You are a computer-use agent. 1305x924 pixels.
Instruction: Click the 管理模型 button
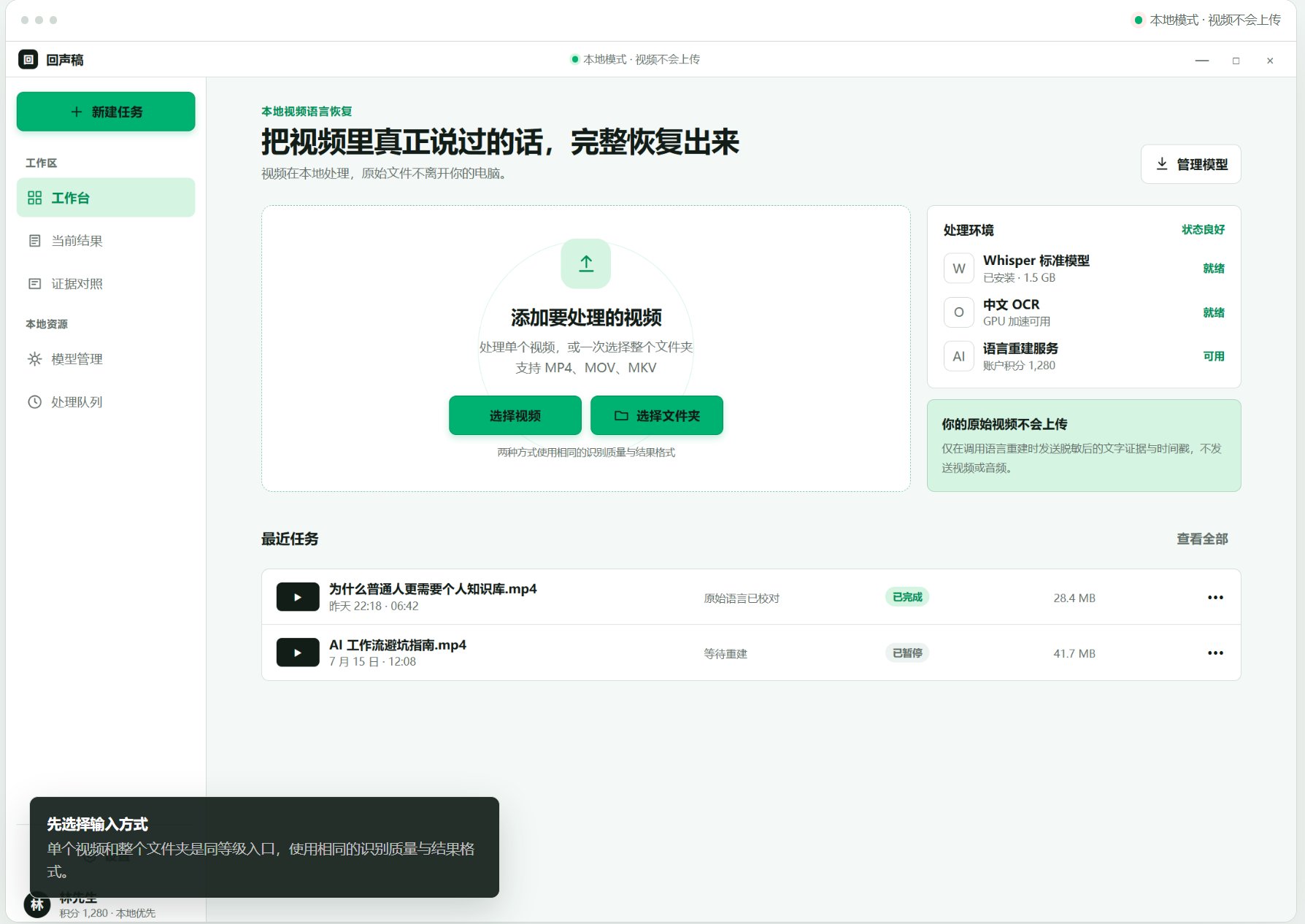[x=1191, y=164]
